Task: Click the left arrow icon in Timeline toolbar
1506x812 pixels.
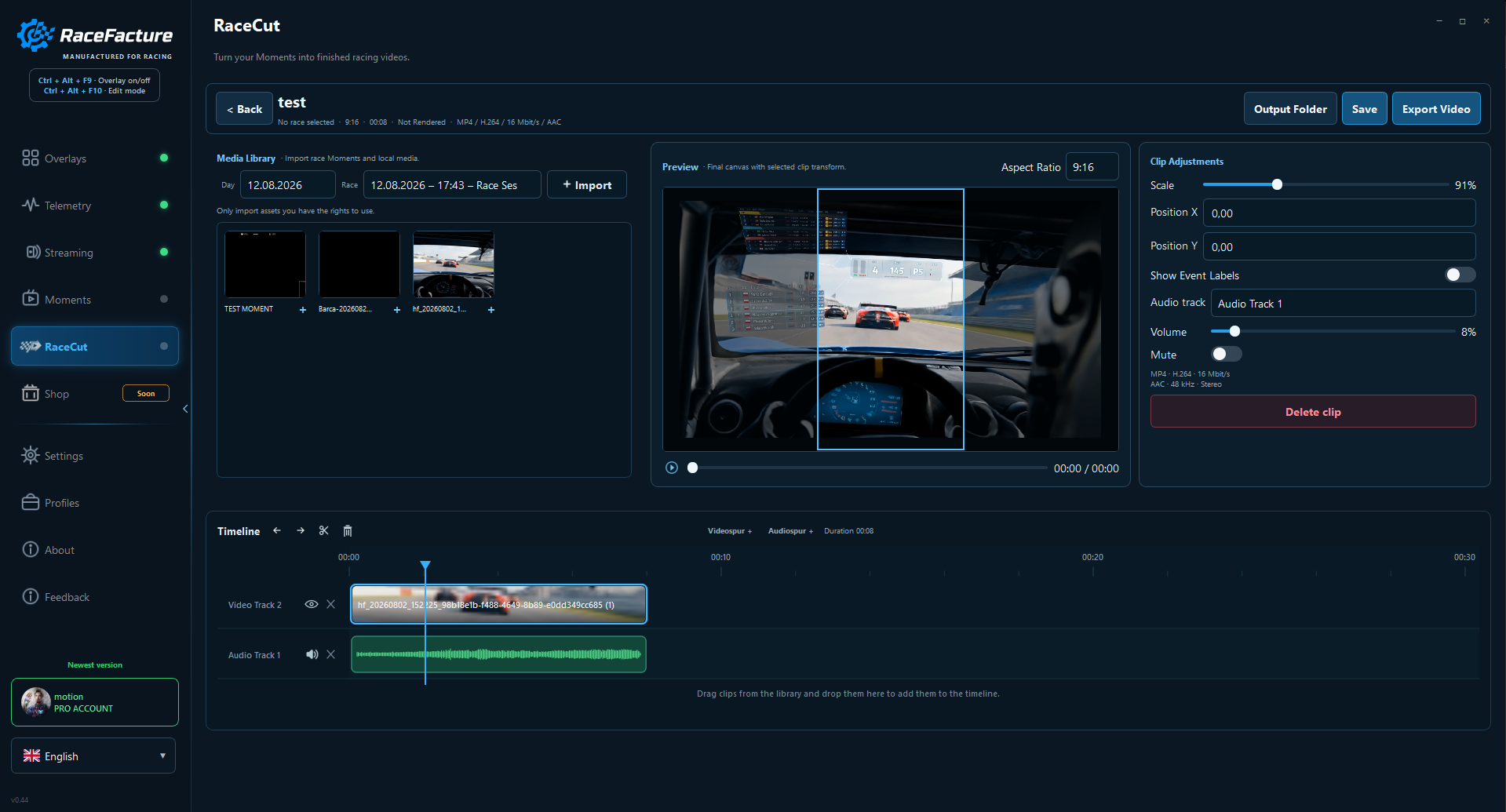Action: 277,531
